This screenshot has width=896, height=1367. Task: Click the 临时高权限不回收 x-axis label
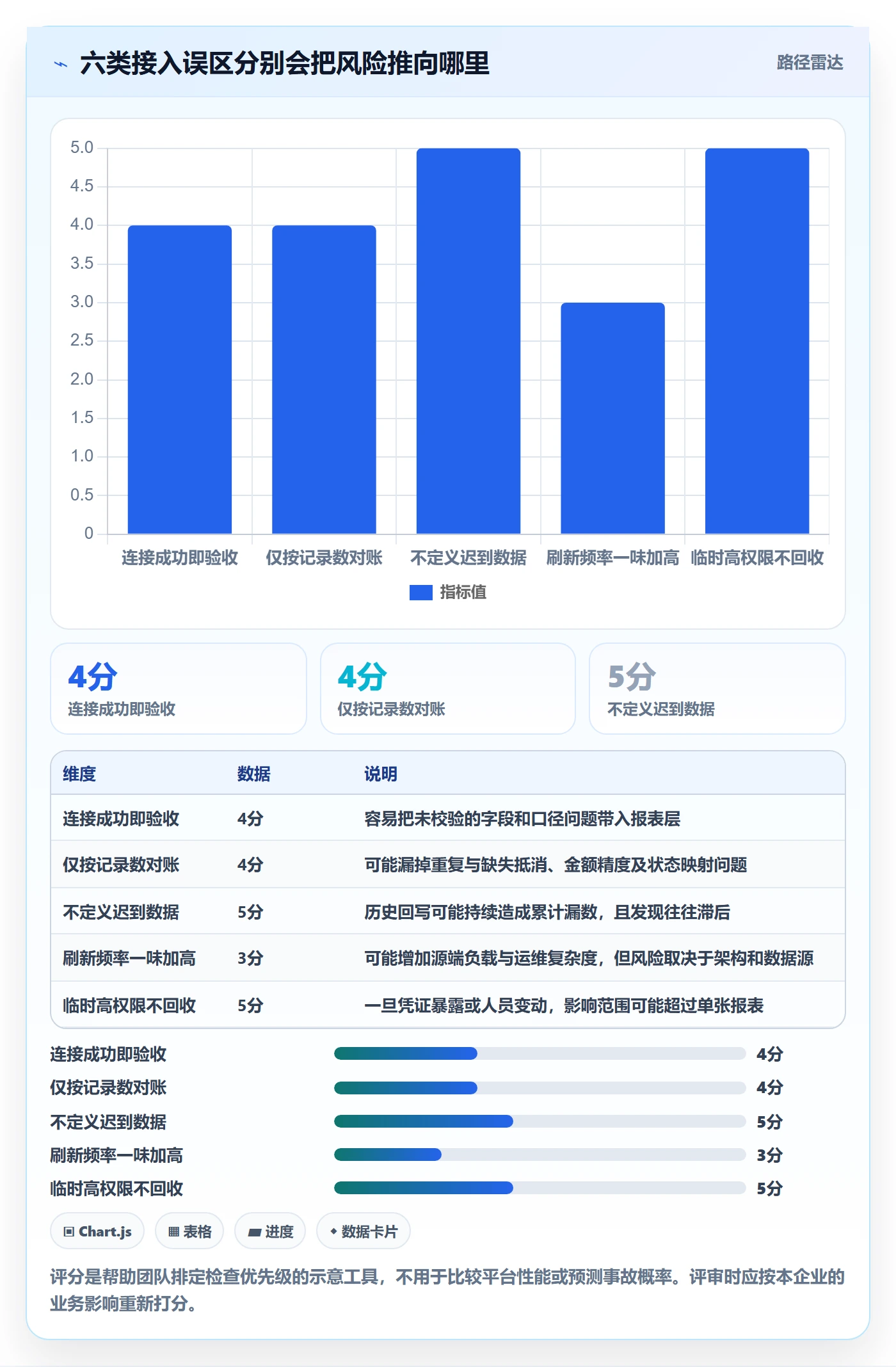[757, 558]
